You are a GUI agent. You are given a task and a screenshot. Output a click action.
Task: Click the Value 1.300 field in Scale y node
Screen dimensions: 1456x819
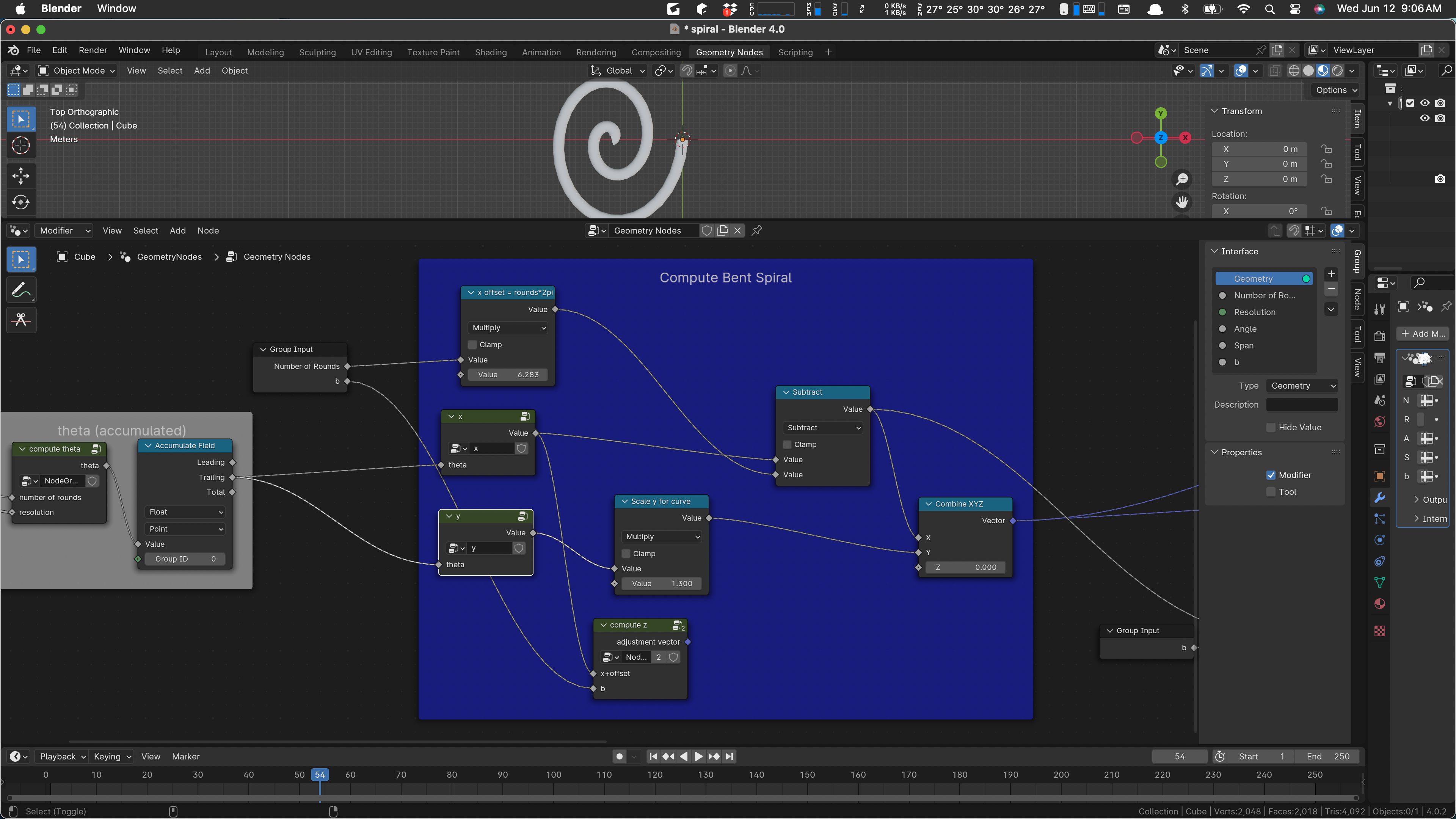(x=661, y=583)
